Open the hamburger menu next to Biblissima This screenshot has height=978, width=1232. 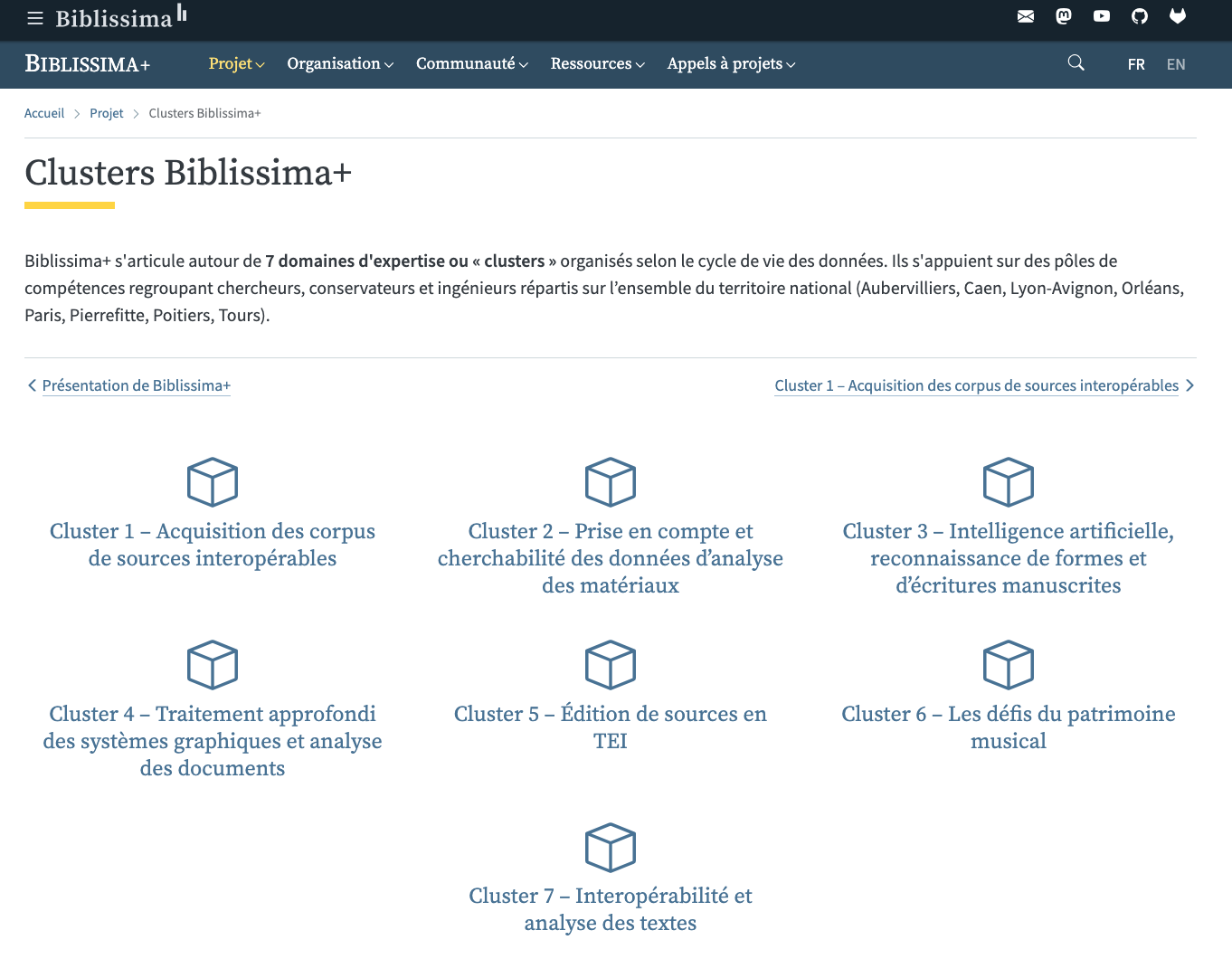[x=35, y=18]
